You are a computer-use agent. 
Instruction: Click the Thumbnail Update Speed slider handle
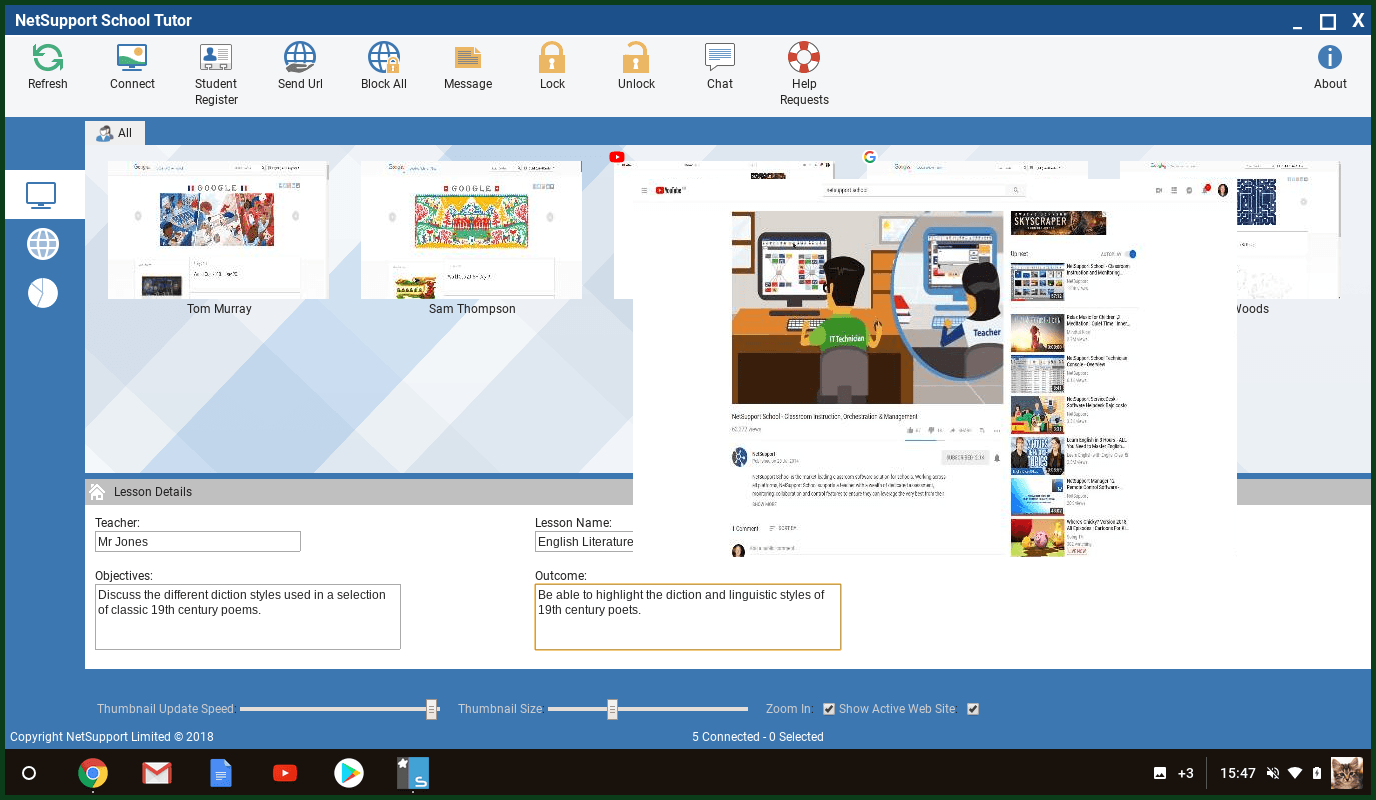point(432,709)
